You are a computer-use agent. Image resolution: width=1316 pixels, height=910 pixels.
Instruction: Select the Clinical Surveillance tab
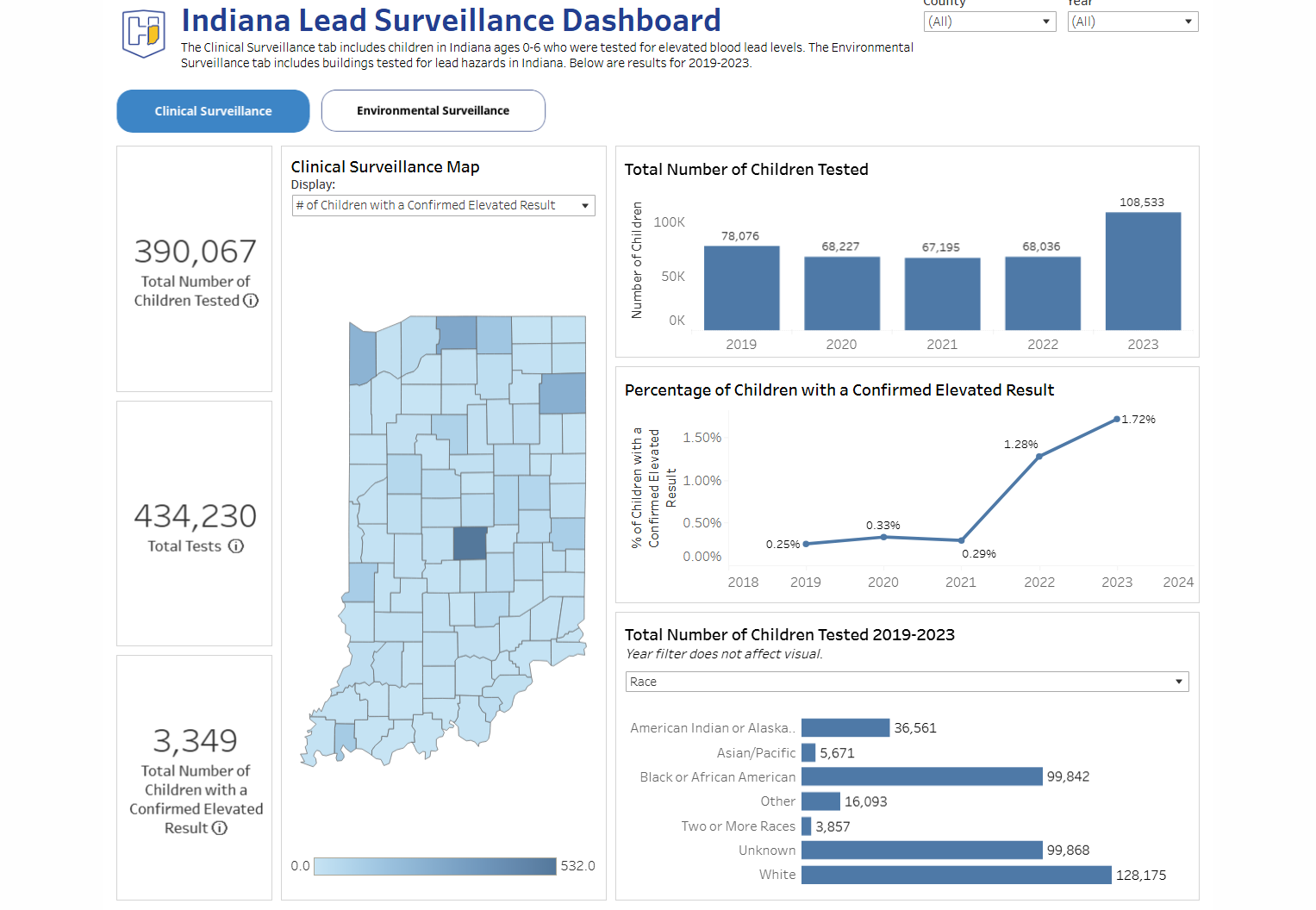[212, 110]
